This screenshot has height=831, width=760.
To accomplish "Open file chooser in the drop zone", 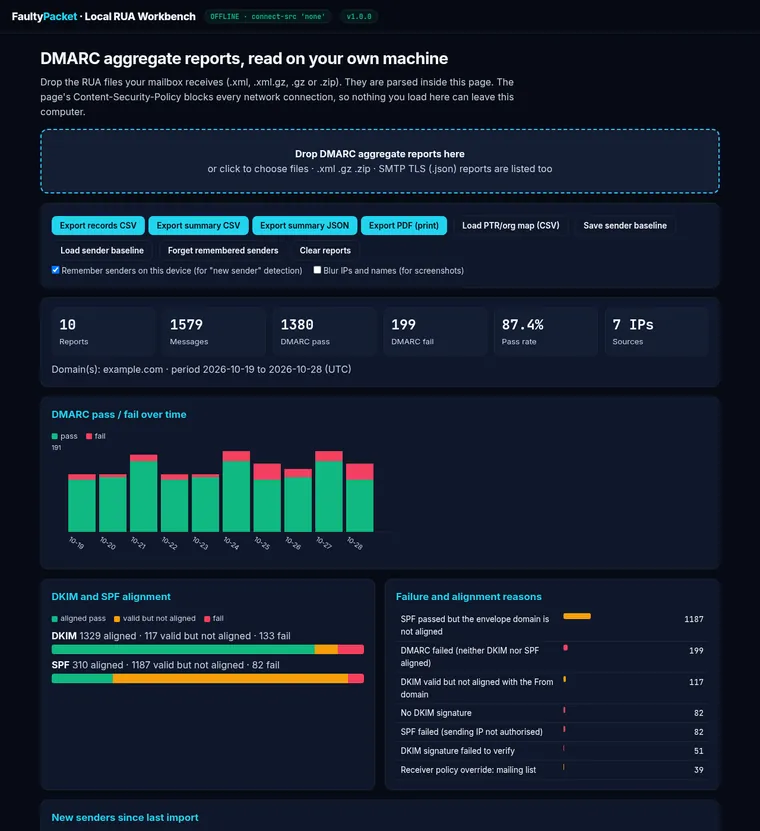I will pyautogui.click(x=379, y=161).
